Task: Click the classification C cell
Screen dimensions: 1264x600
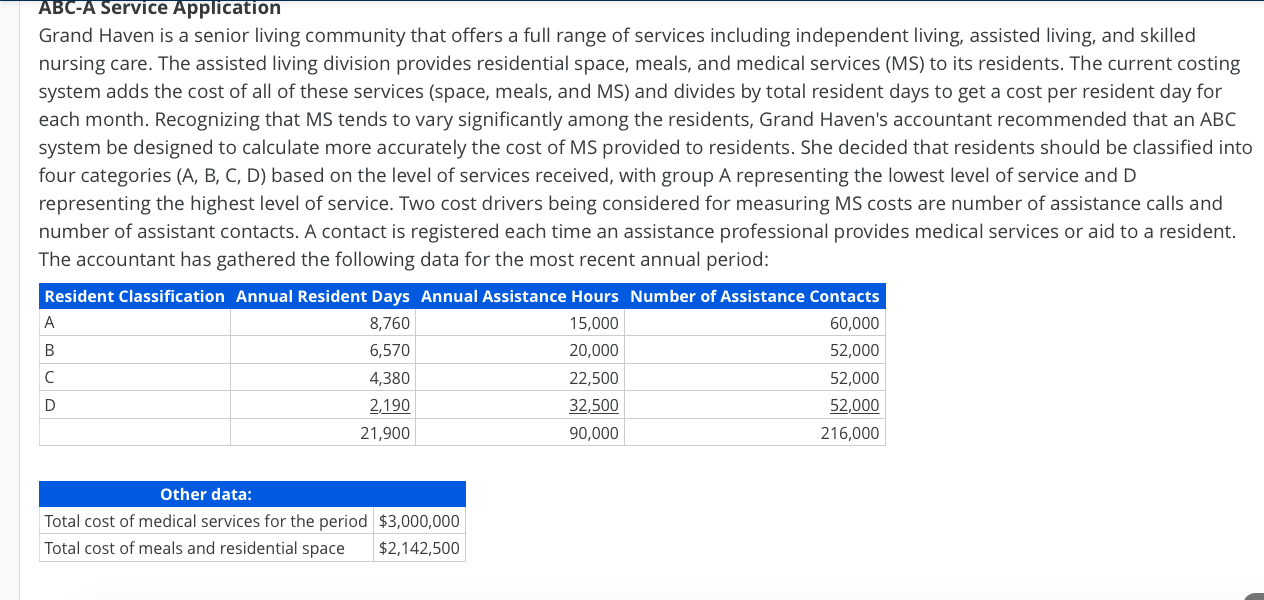Action: (135, 378)
